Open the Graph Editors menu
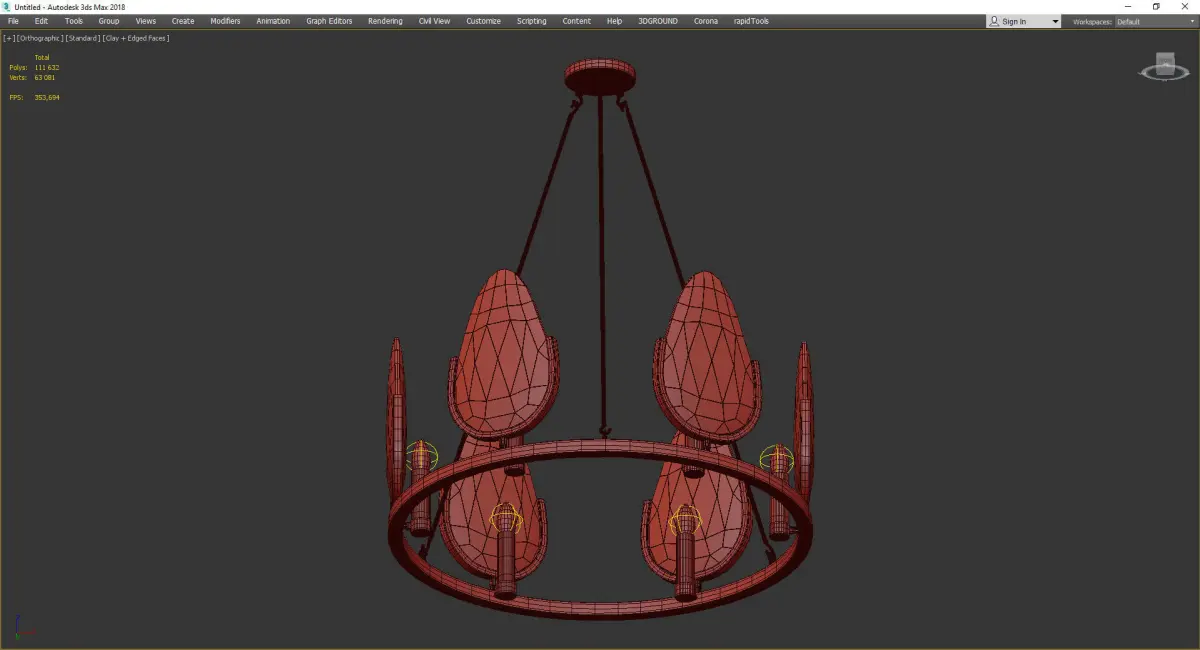1200x650 pixels. click(x=329, y=21)
